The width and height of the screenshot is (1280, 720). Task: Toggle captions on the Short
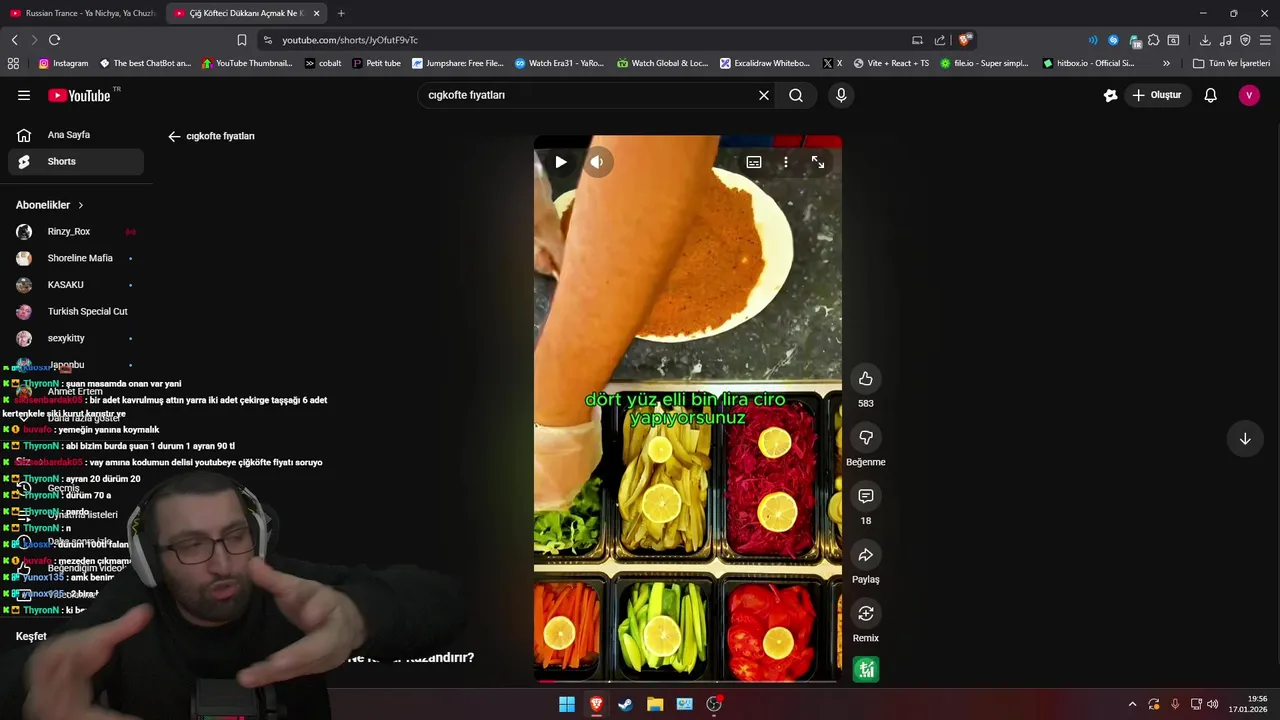coord(754,162)
